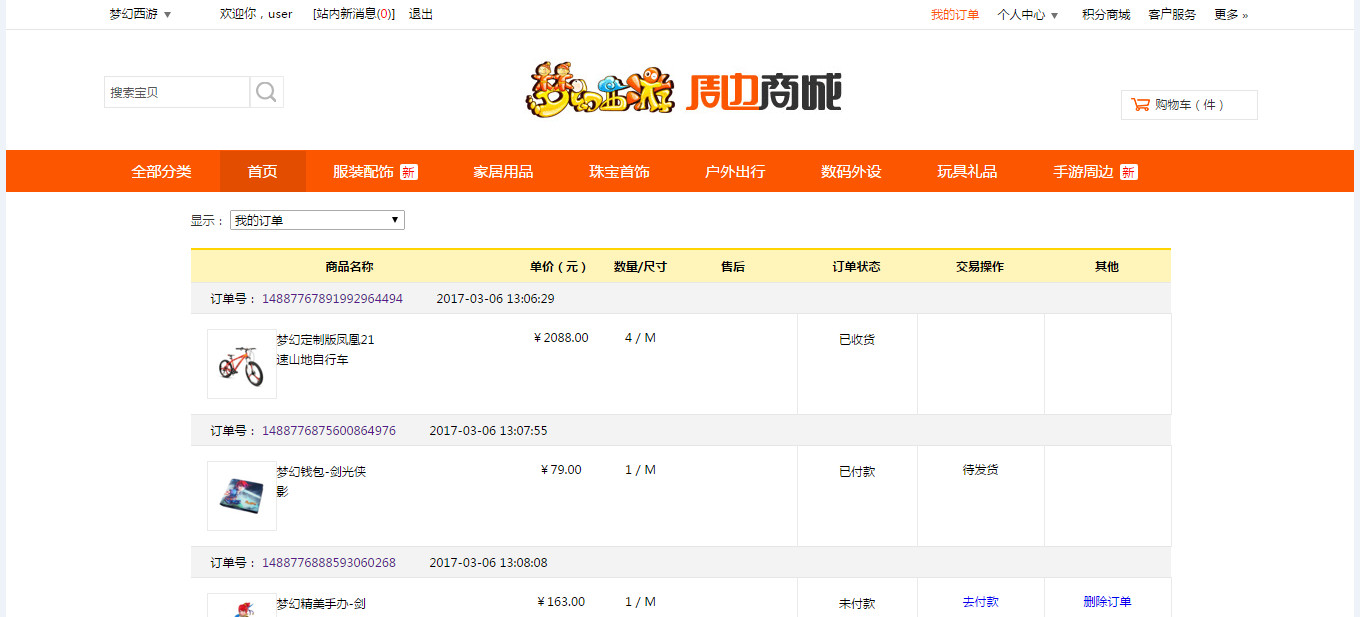
Task: Click the search magnifier icon
Action: click(x=266, y=92)
